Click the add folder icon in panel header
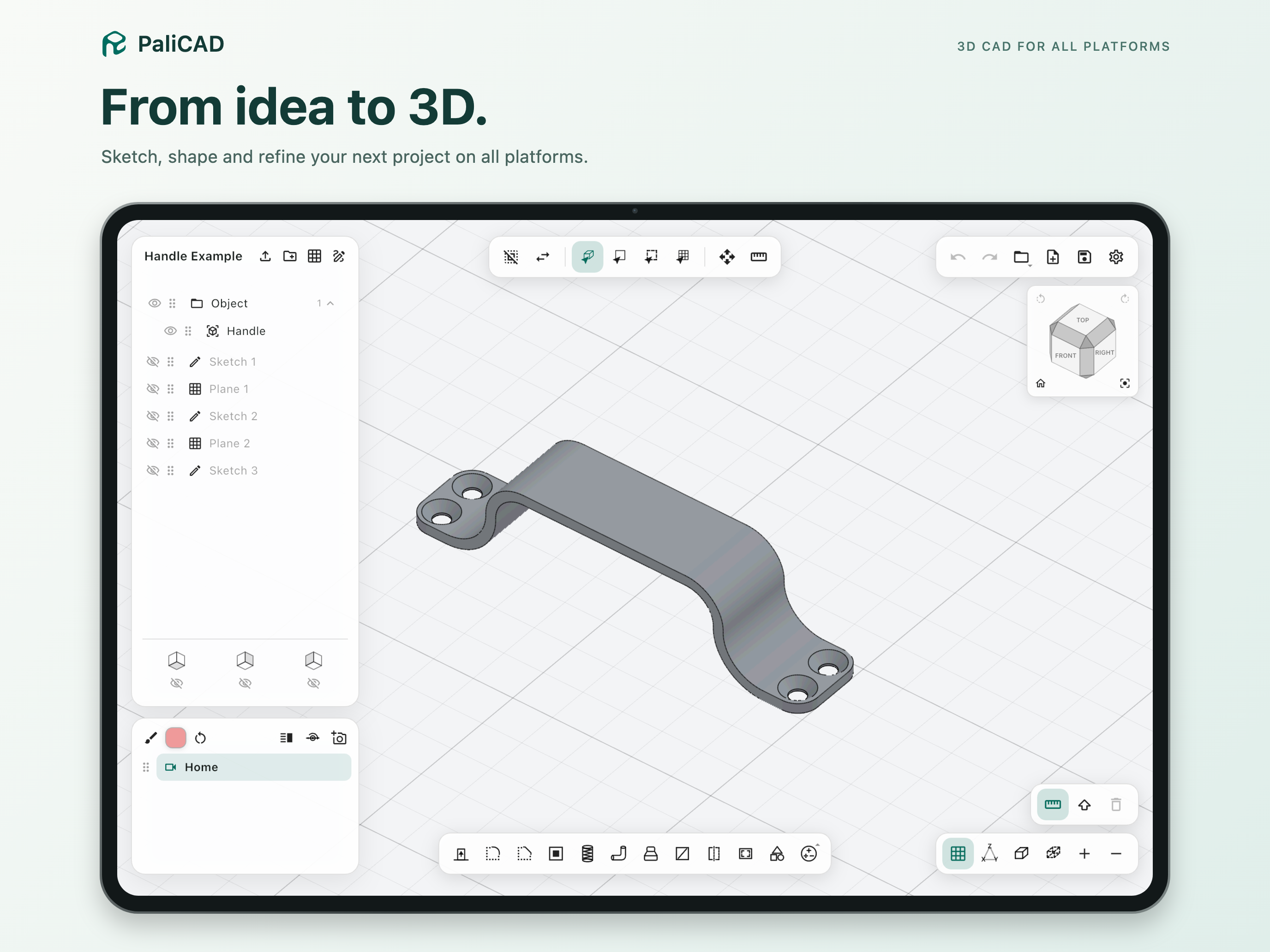The width and height of the screenshot is (1270, 952). pos(290,256)
